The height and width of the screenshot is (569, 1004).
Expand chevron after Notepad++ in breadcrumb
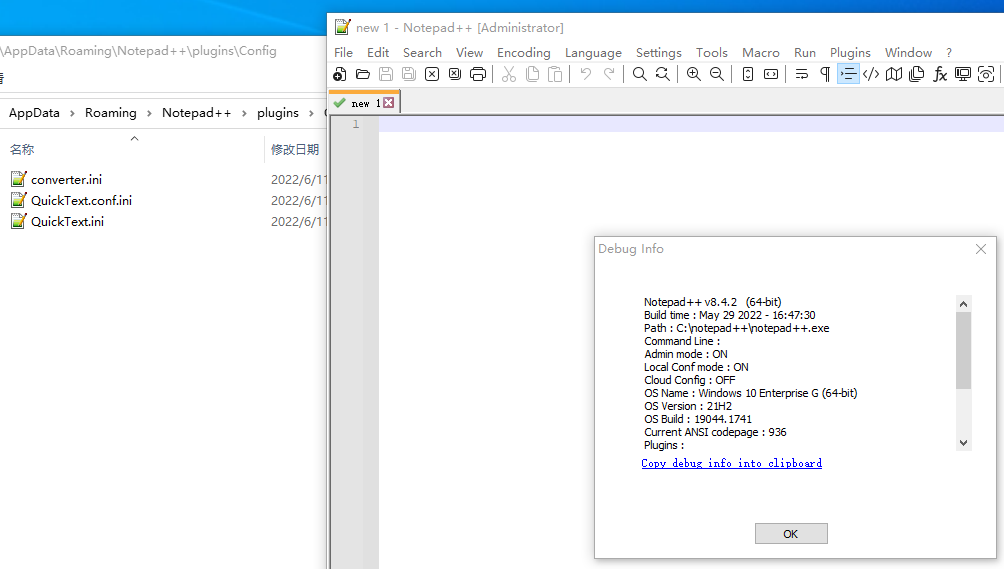244,113
